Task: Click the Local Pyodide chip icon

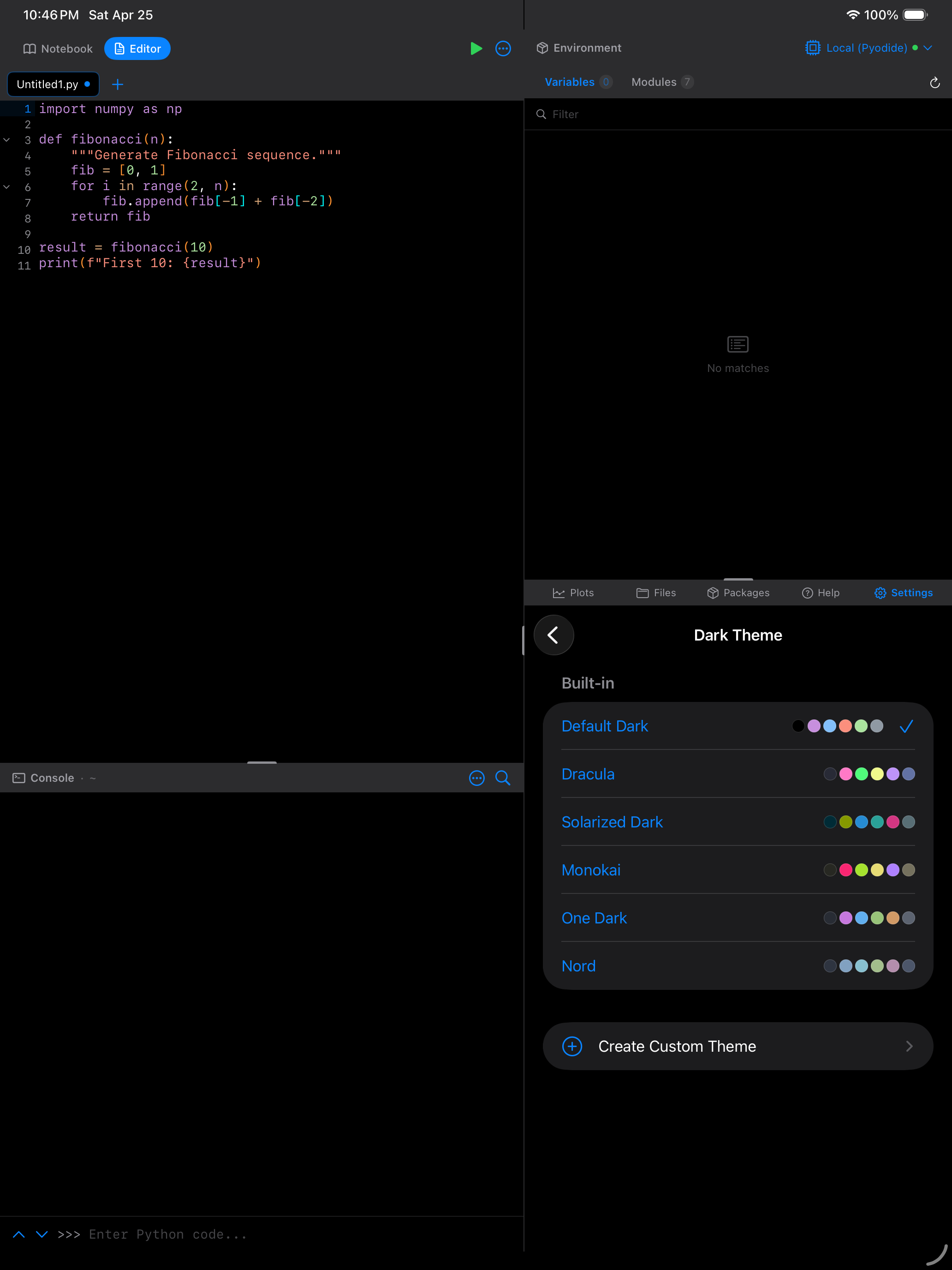Action: [813, 48]
